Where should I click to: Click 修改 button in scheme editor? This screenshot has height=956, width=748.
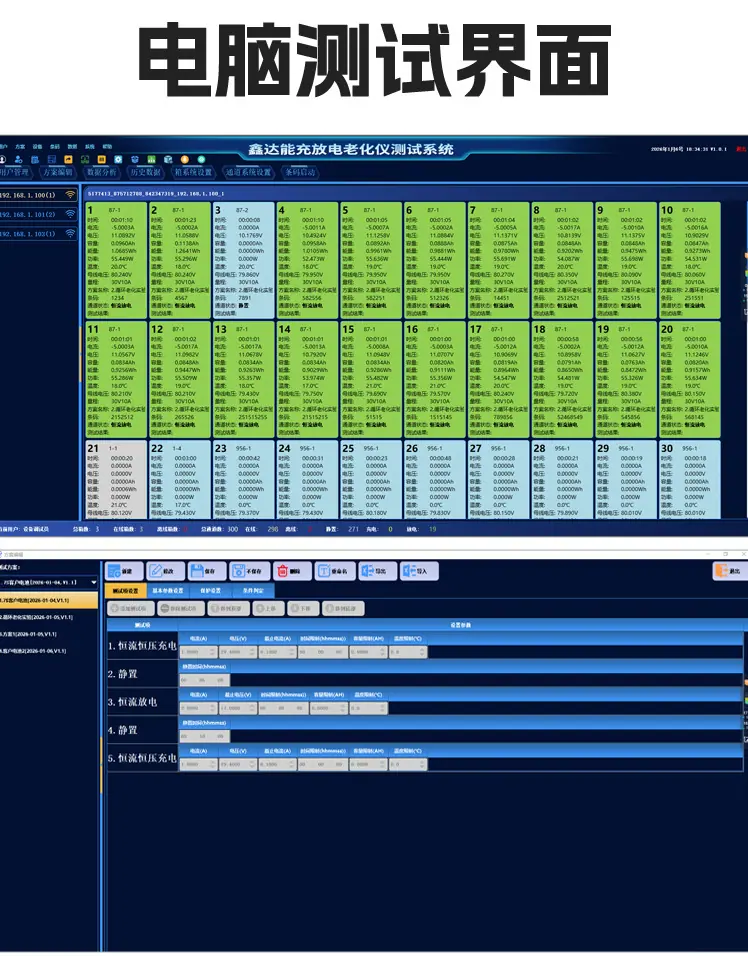click(166, 571)
